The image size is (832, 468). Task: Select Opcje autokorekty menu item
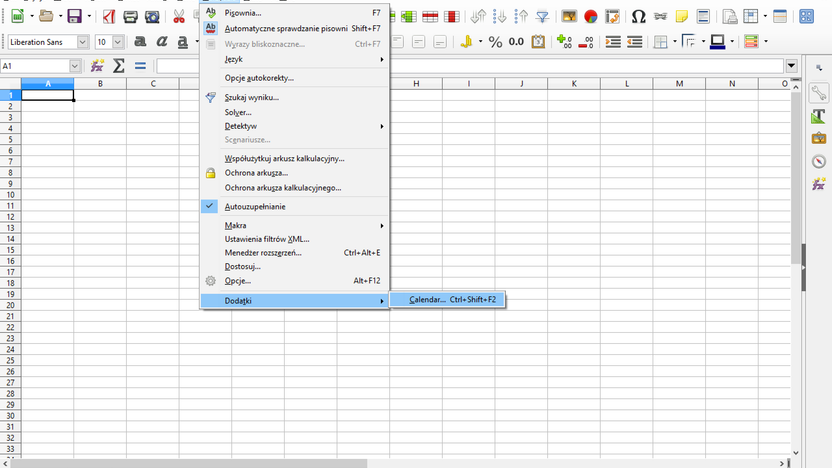coord(294,77)
